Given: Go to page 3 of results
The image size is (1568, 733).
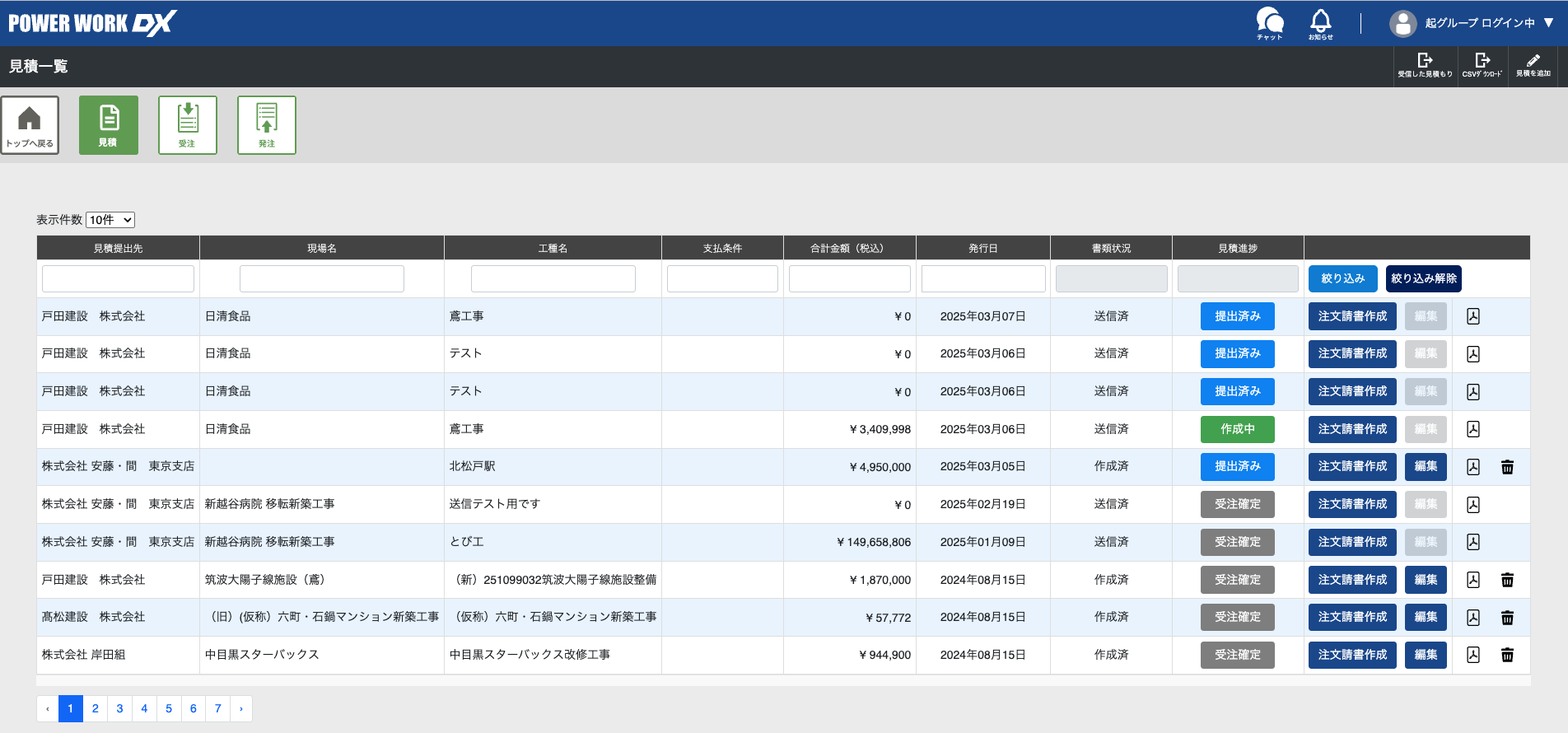Looking at the screenshot, I should coord(119,708).
